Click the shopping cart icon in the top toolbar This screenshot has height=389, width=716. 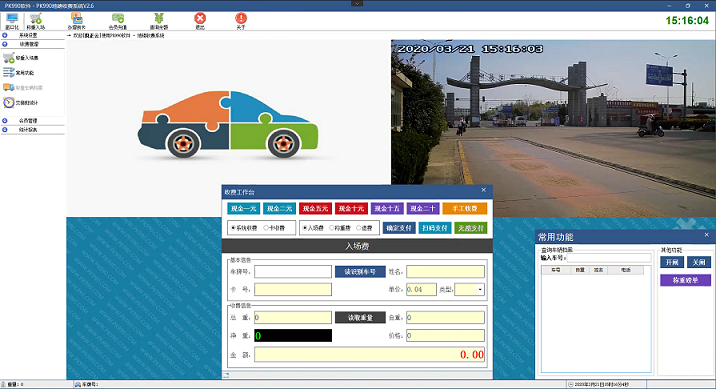(36, 19)
